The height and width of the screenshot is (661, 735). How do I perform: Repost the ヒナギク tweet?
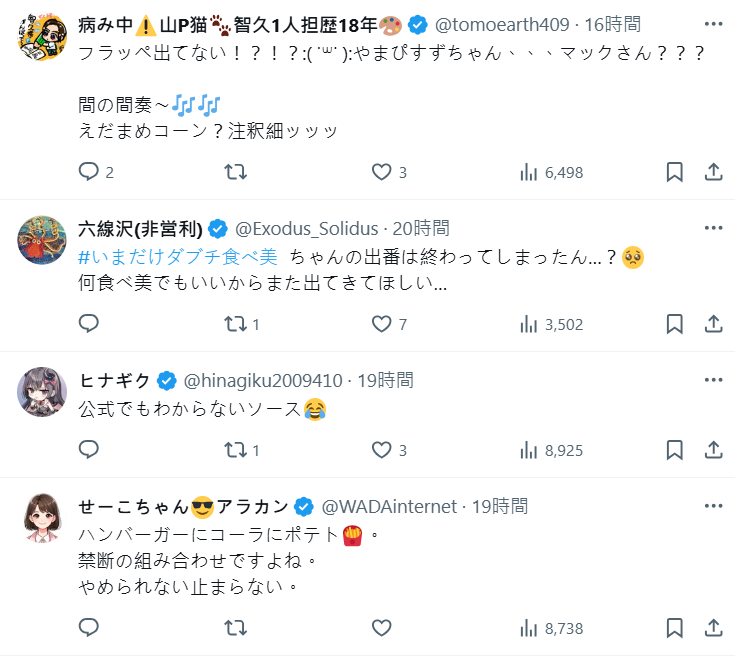pyautogui.click(x=236, y=450)
